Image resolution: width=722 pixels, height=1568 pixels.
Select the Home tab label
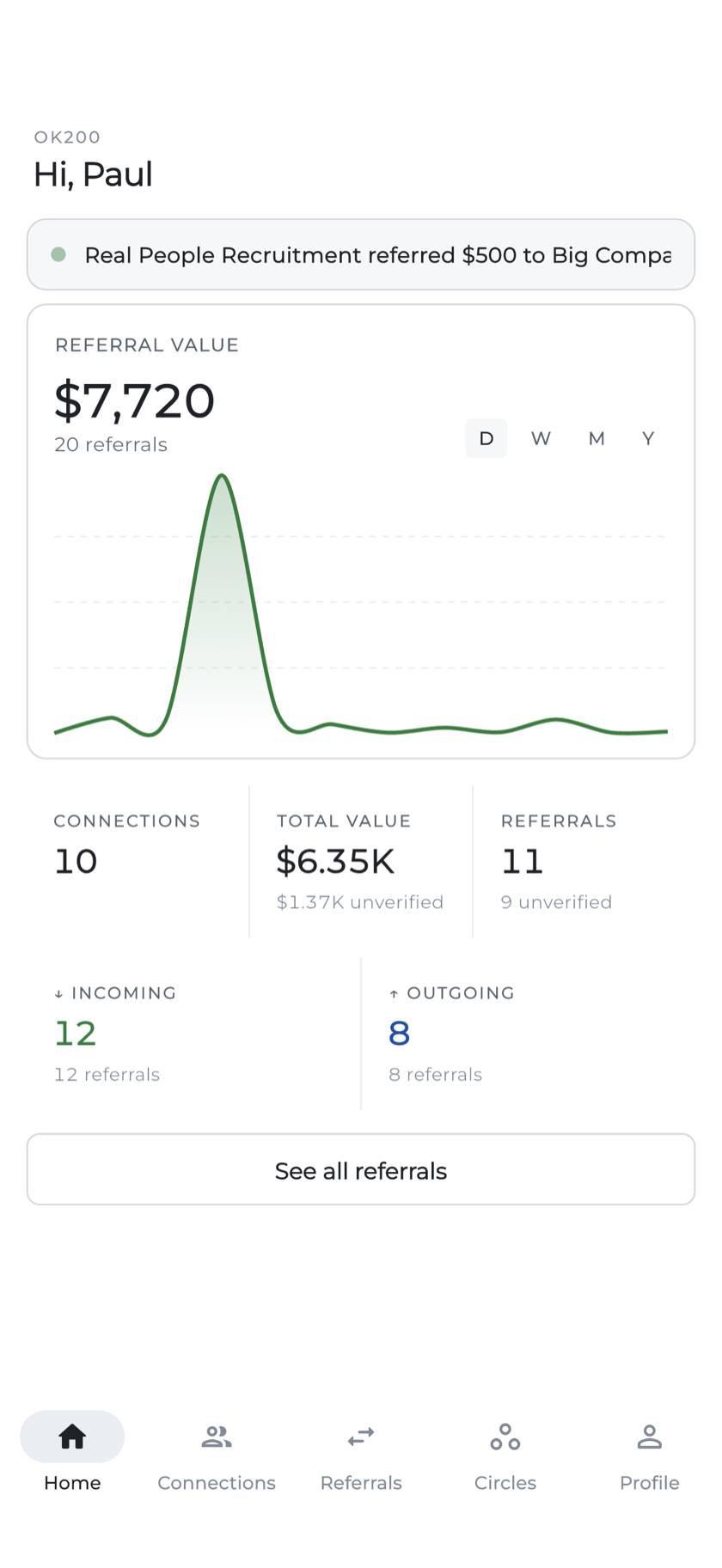tap(72, 1483)
